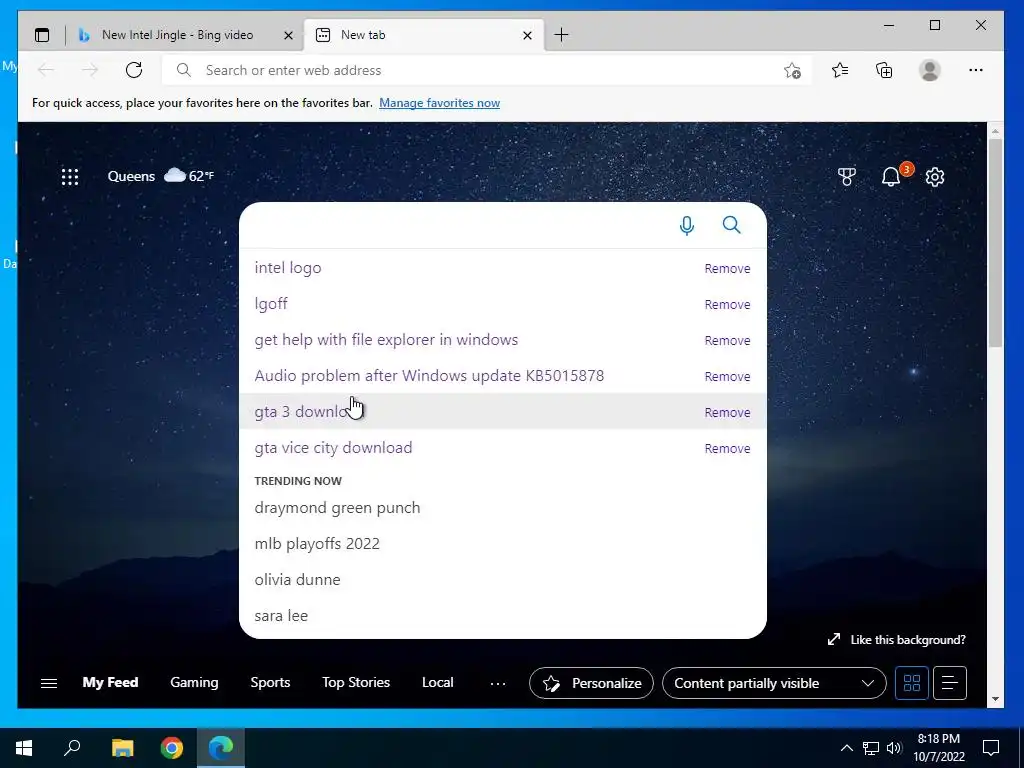
Task: Click the search magnifier in search box
Action: pos(731,225)
